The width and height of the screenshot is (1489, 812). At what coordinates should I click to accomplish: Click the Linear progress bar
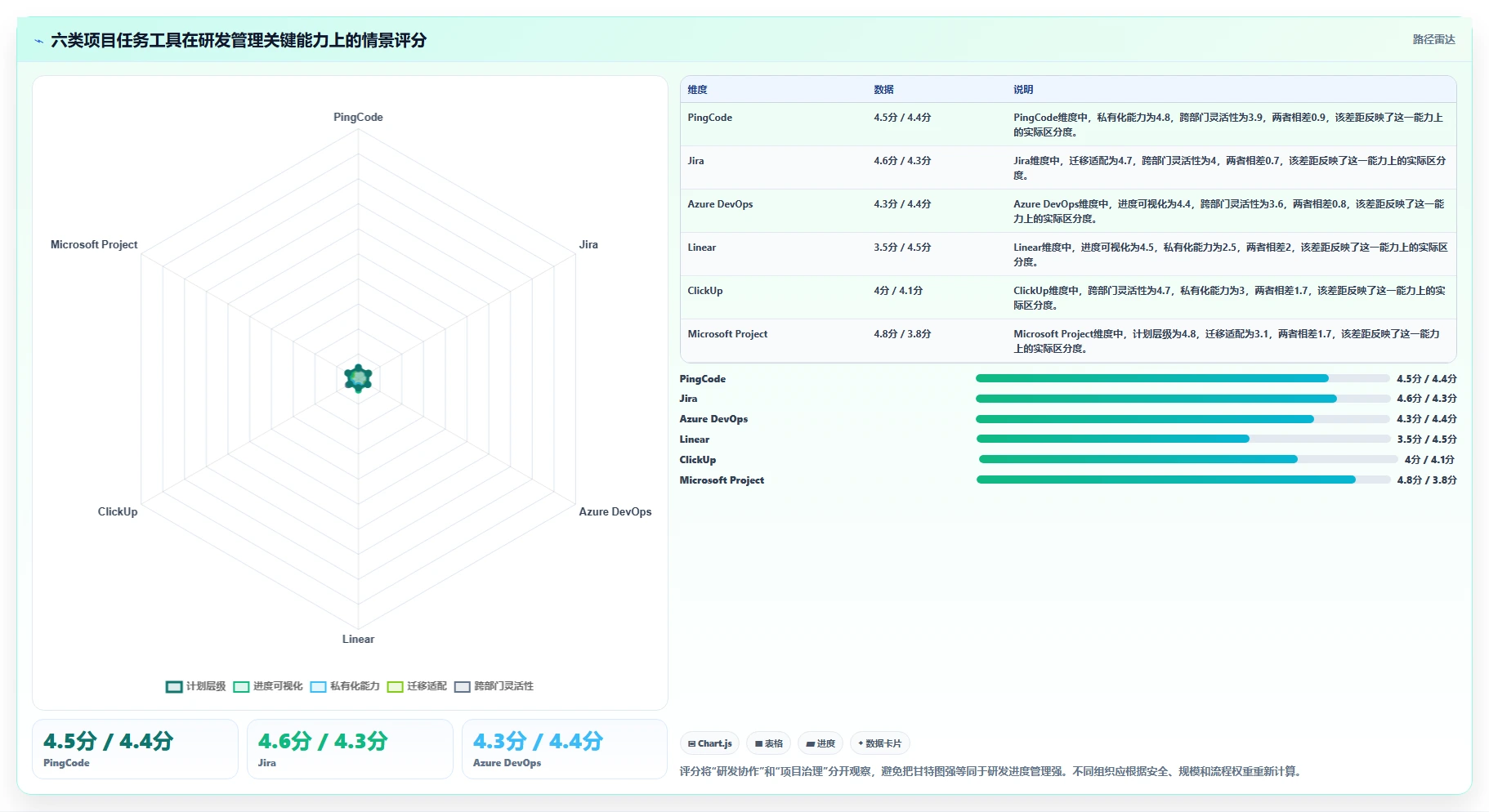1183,439
